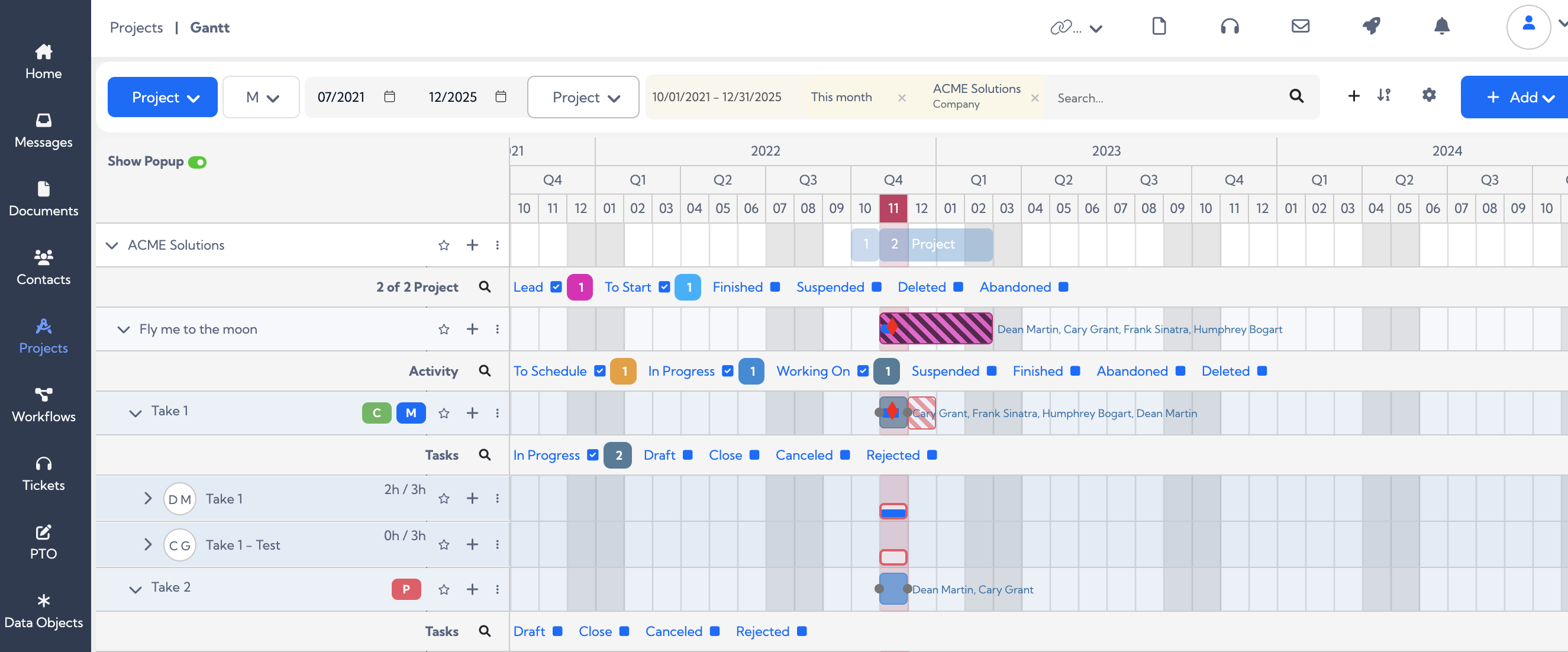The image size is (1568, 652).
Task: Open the Messages panel in sidebar
Action: point(43,130)
